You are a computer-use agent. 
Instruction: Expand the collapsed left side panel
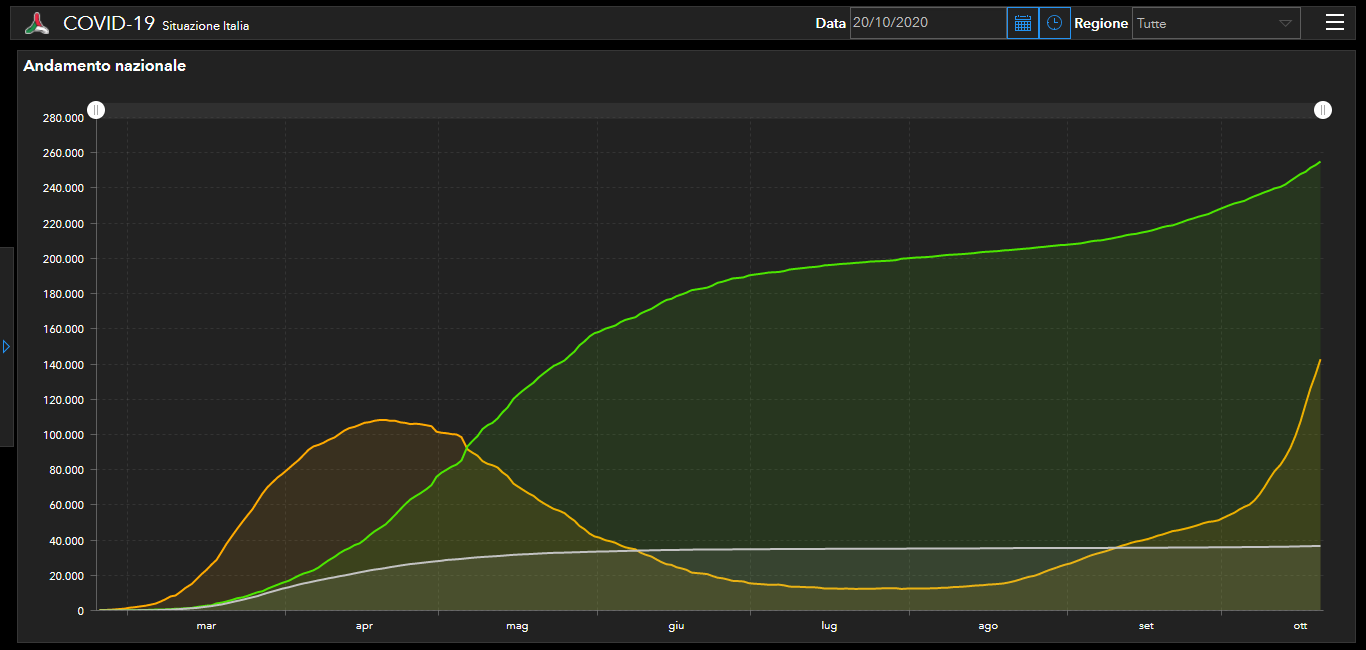(x=6, y=346)
